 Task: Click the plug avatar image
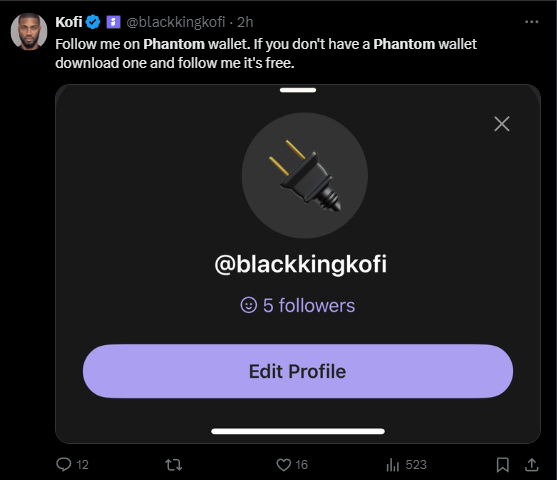pos(305,176)
